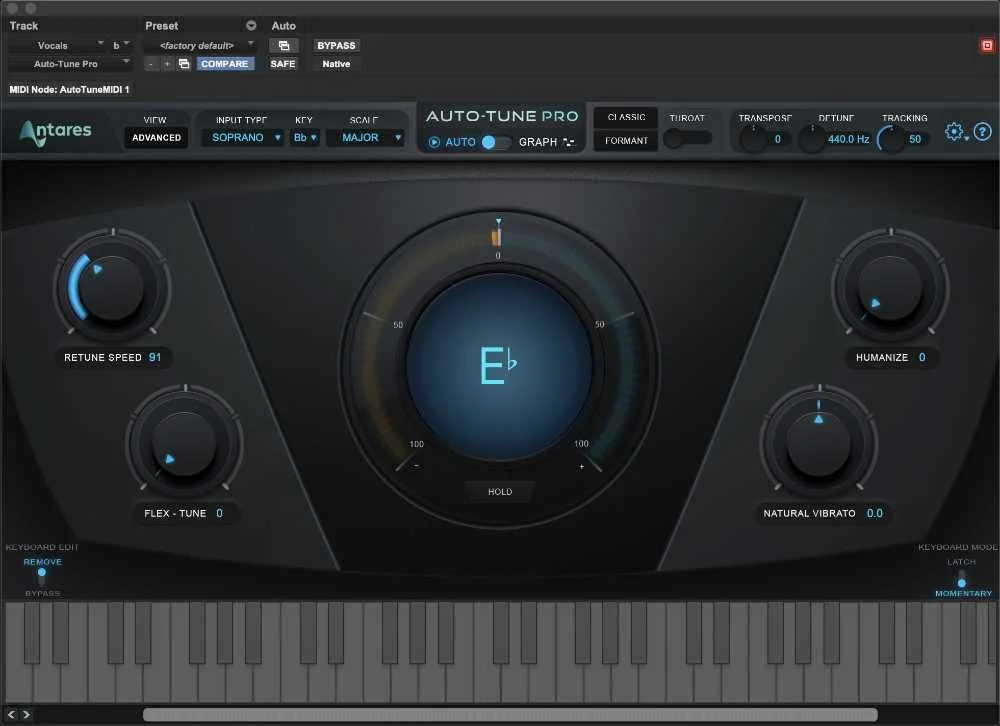This screenshot has width=1000, height=726.
Task: Click the Preset header label
Action: pos(161,26)
